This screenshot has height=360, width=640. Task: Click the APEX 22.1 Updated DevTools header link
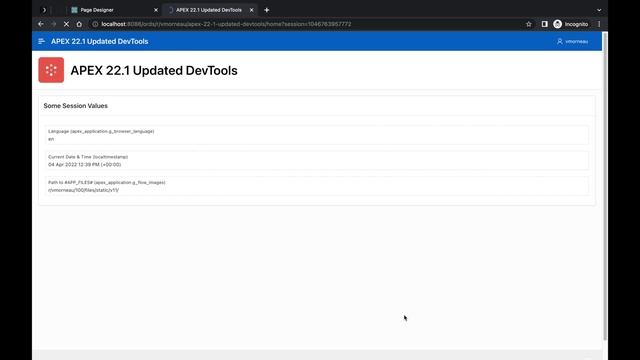click(100, 41)
